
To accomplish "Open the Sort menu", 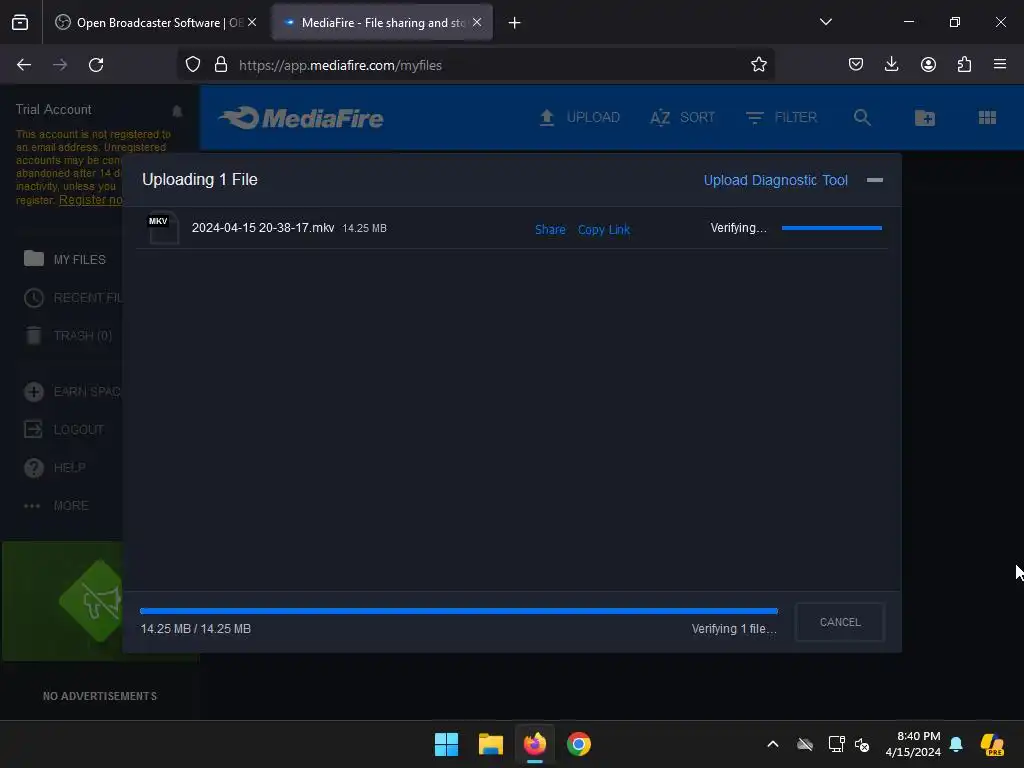I will tap(682, 118).
